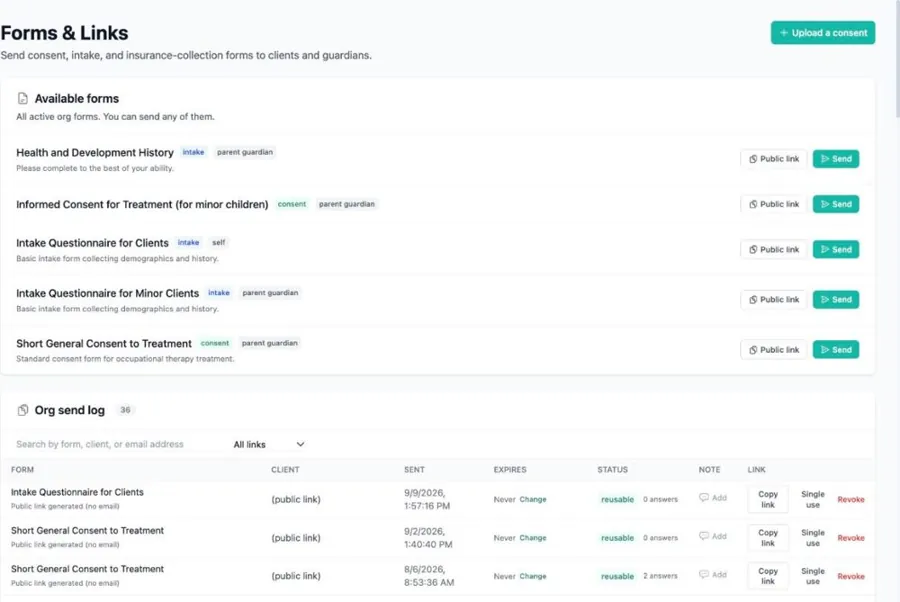The width and height of the screenshot is (900, 602).
Task: Click the CLIENT column header
Action: 285,469
